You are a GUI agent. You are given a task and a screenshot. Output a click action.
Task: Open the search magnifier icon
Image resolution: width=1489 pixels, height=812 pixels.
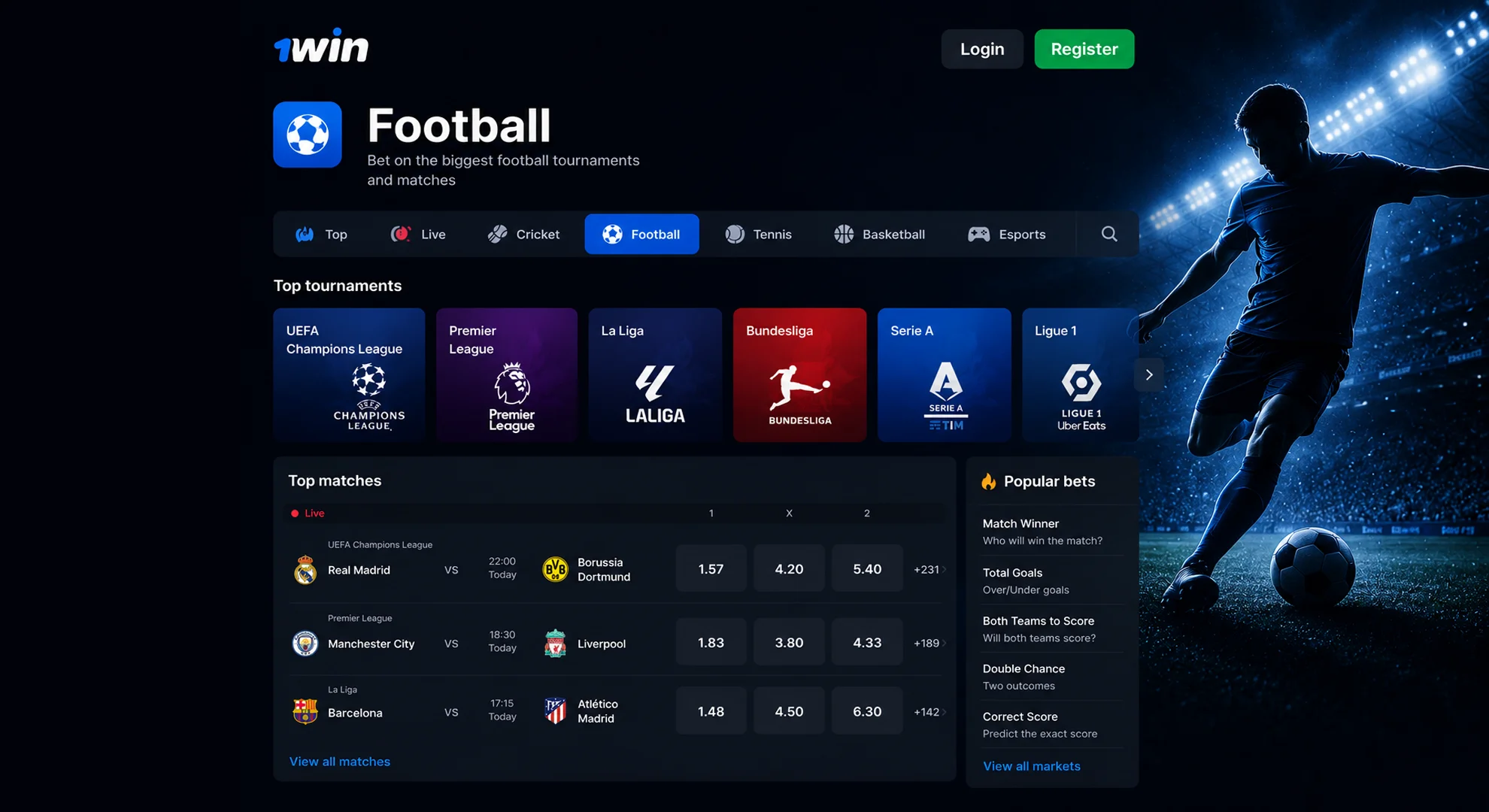(x=1109, y=234)
